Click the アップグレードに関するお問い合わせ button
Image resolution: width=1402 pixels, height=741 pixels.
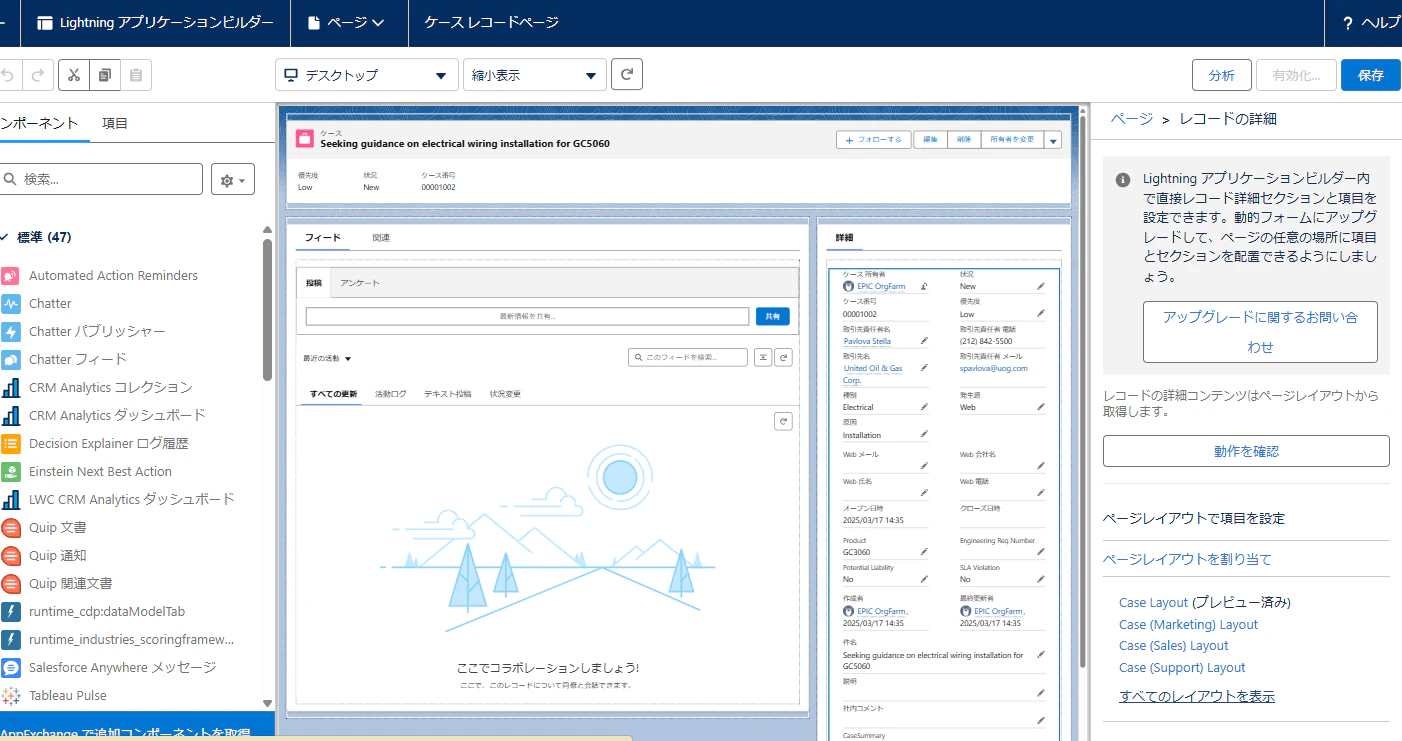[1260, 332]
